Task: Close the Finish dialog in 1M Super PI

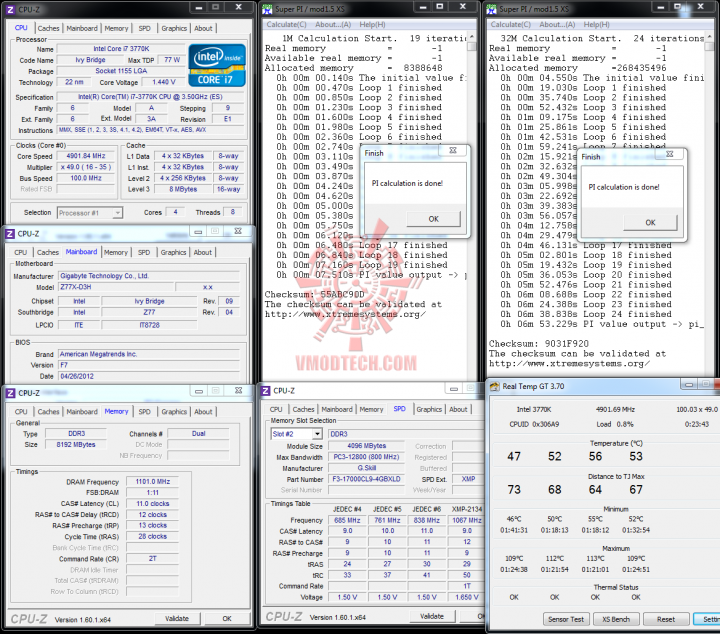Action: [453, 151]
